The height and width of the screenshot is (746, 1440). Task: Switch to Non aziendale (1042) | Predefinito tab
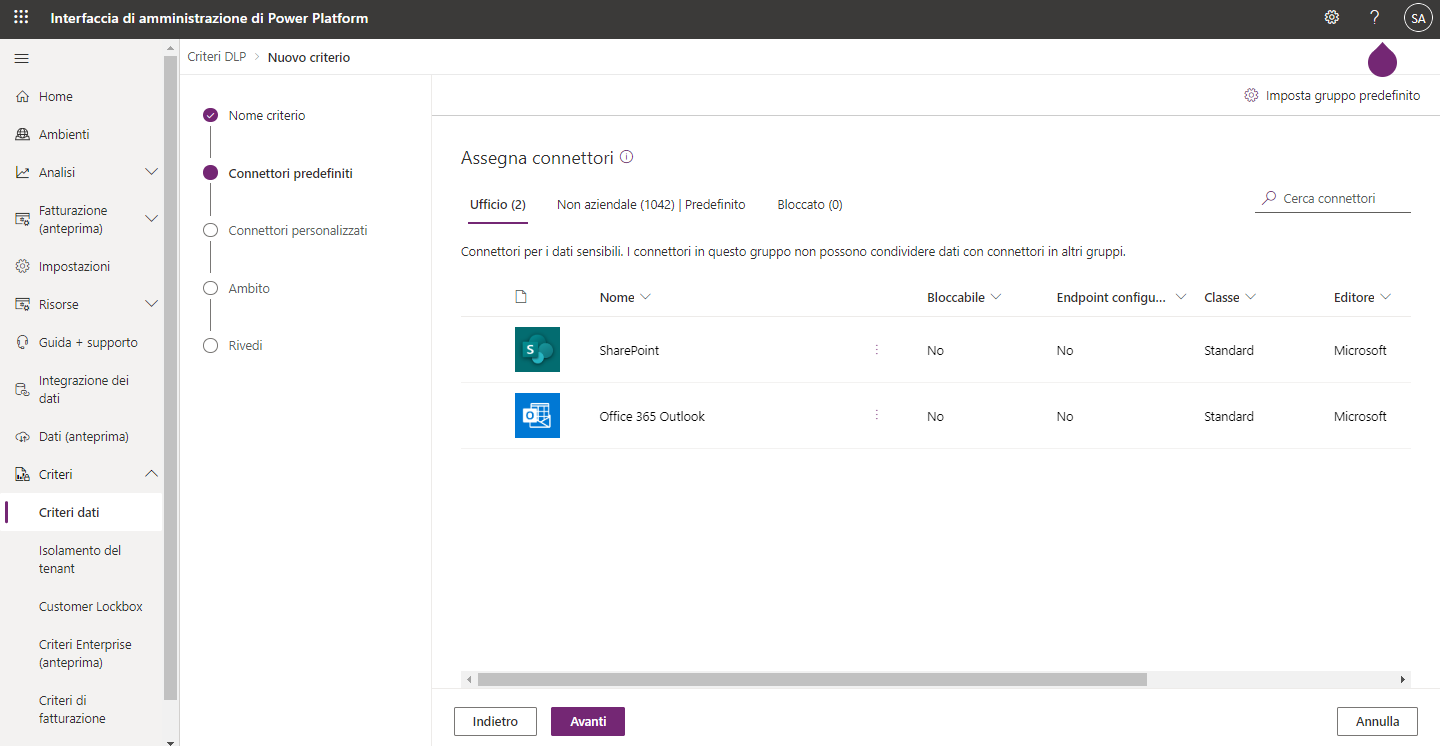651,204
